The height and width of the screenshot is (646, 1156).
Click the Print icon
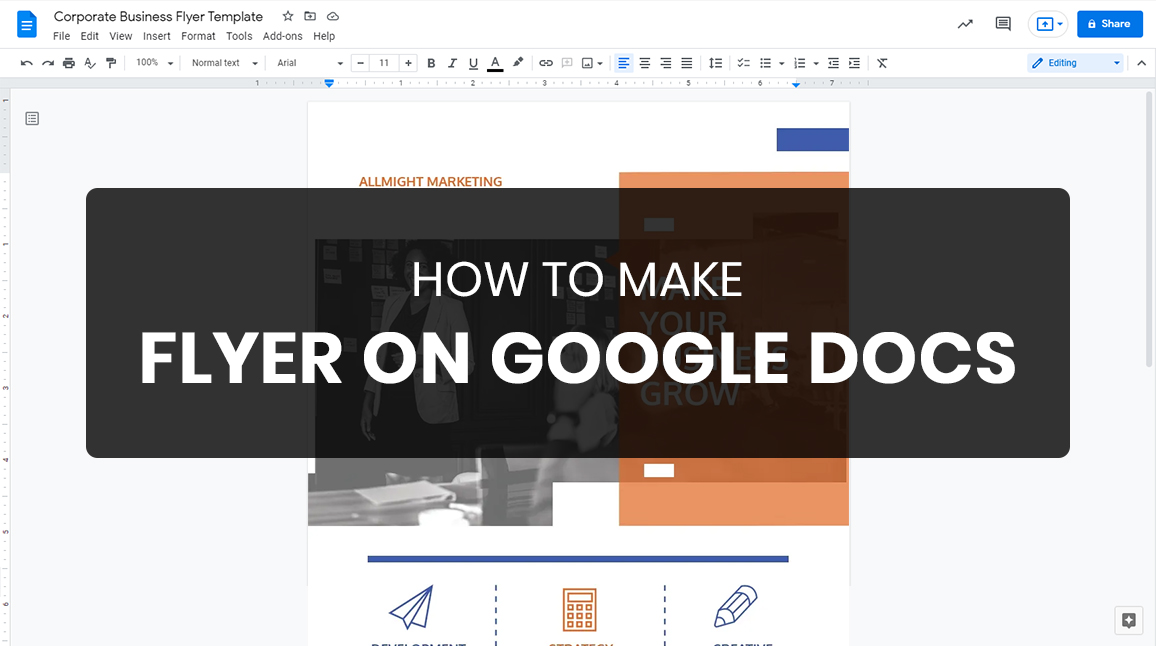click(68, 62)
